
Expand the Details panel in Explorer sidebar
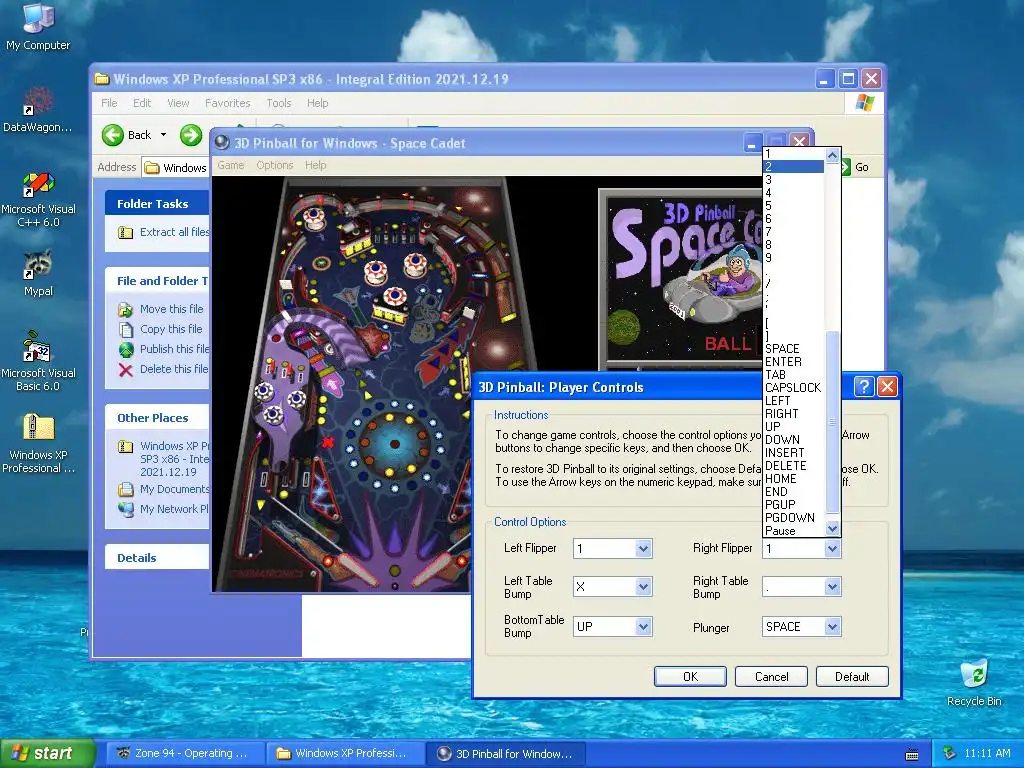[157, 558]
